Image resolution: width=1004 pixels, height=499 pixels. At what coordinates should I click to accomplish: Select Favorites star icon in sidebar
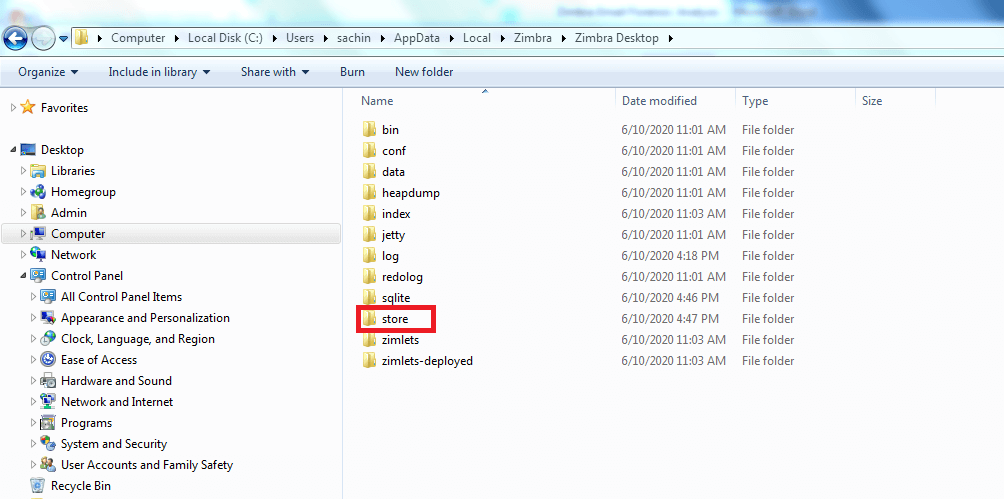click(28, 108)
